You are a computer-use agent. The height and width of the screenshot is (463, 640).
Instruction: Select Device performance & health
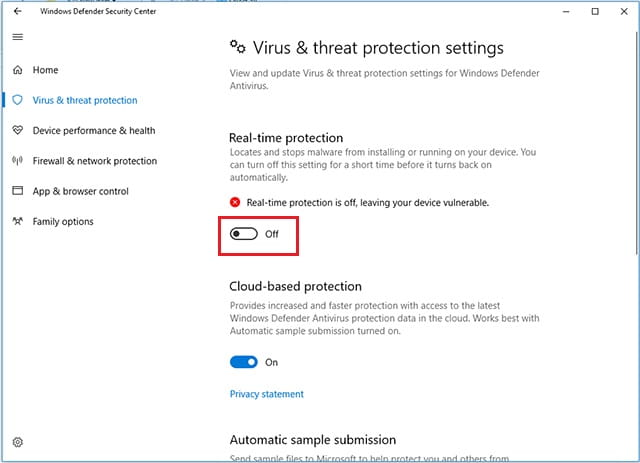(x=94, y=131)
